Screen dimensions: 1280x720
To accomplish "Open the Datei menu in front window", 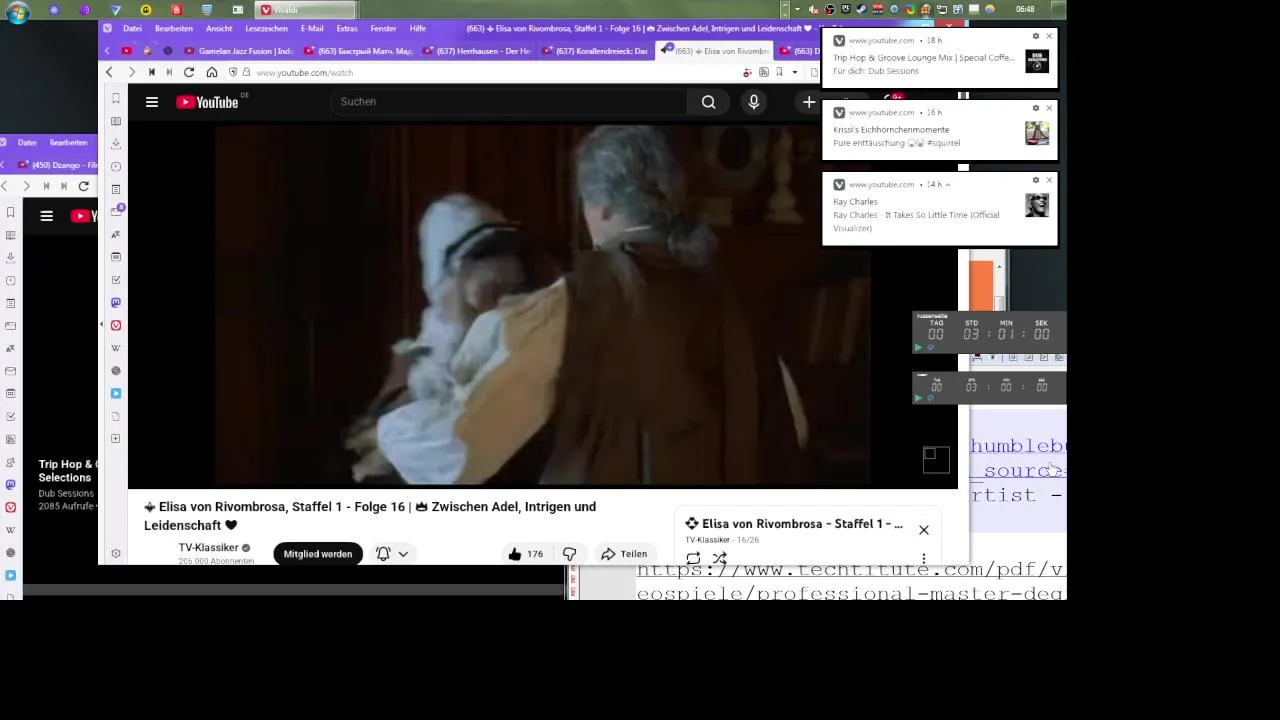I will [x=132, y=28].
